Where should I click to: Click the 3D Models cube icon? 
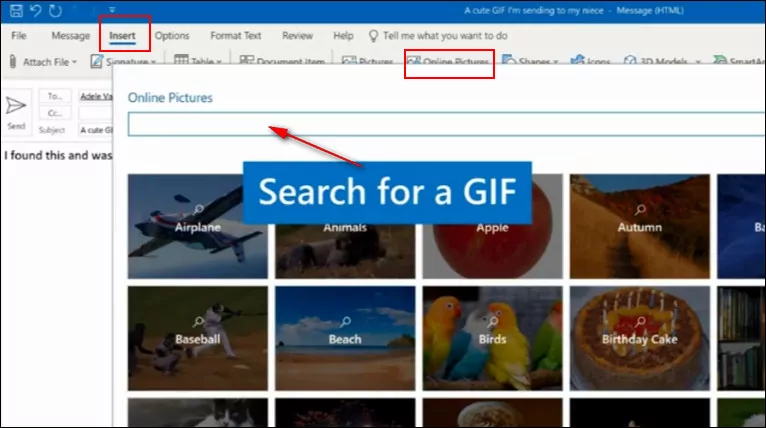click(x=630, y=61)
